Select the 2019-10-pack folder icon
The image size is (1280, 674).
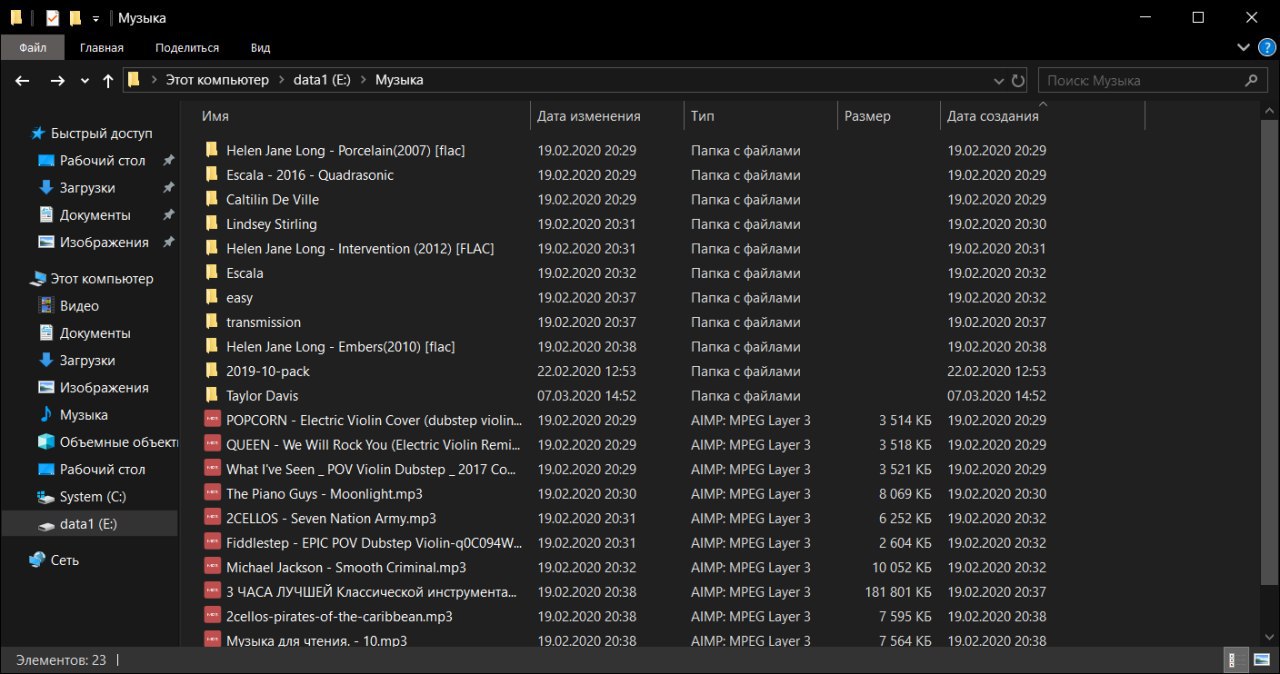[x=212, y=370]
